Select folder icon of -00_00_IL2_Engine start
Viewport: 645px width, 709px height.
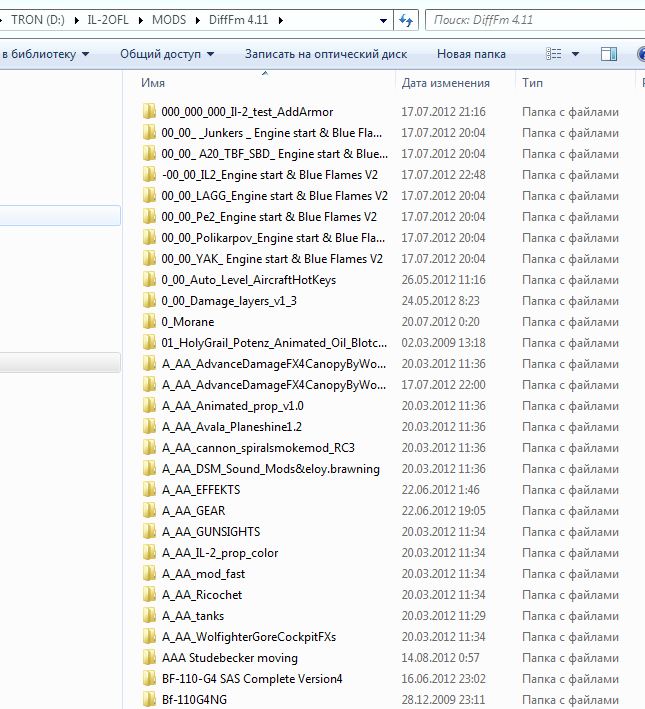(149, 175)
